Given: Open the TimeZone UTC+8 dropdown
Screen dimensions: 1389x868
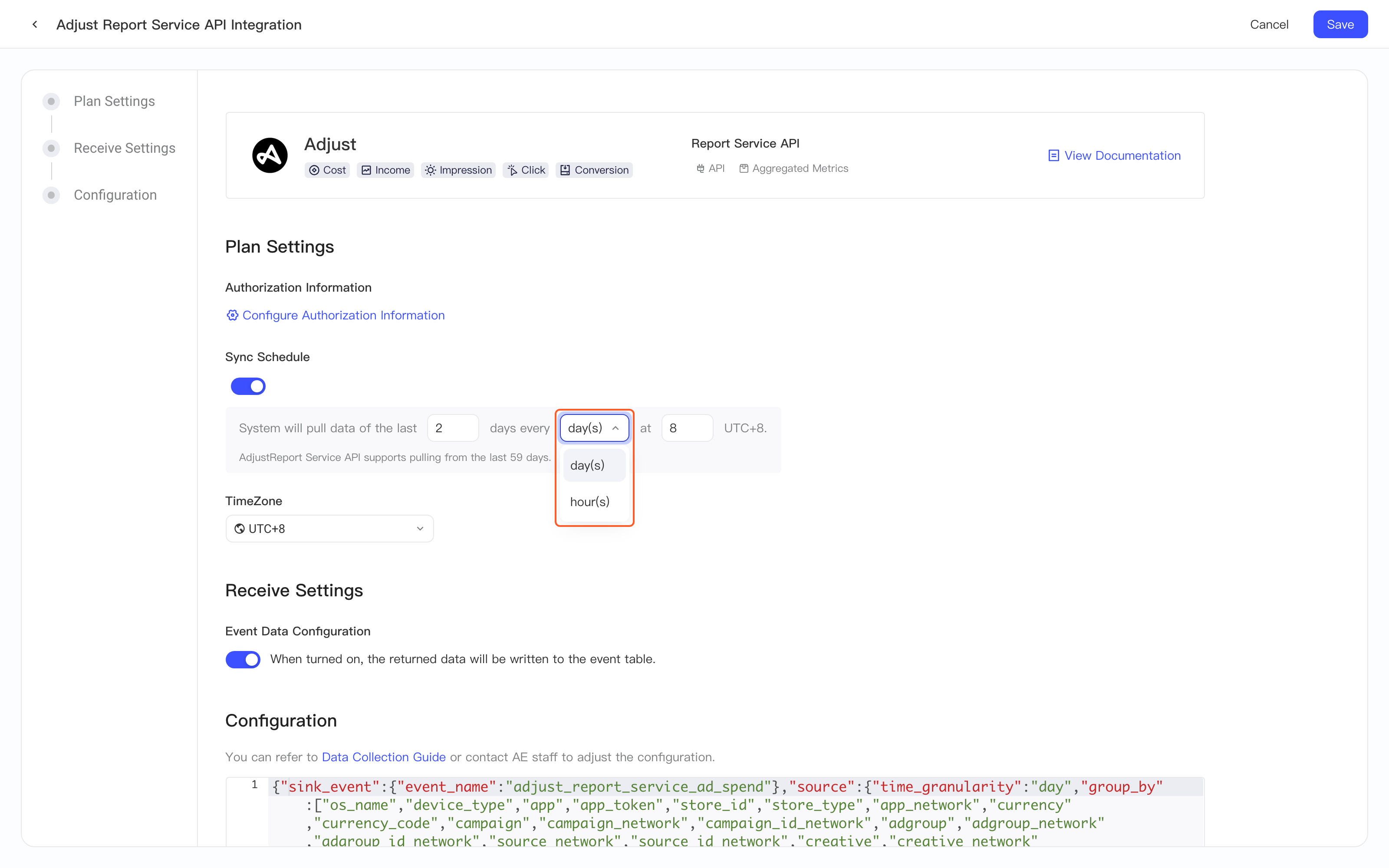Looking at the screenshot, I should (329, 529).
